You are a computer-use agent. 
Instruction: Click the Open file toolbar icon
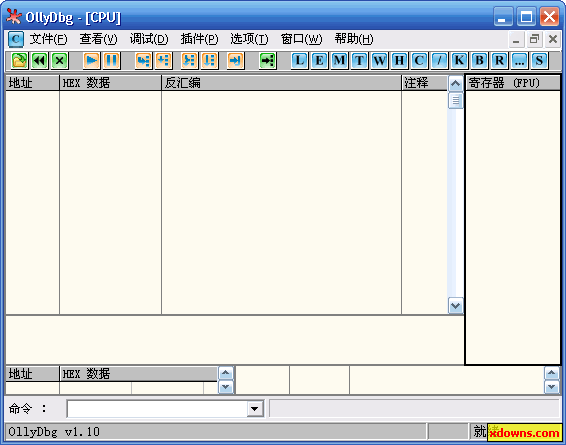pyautogui.click(x=19, y=61)
